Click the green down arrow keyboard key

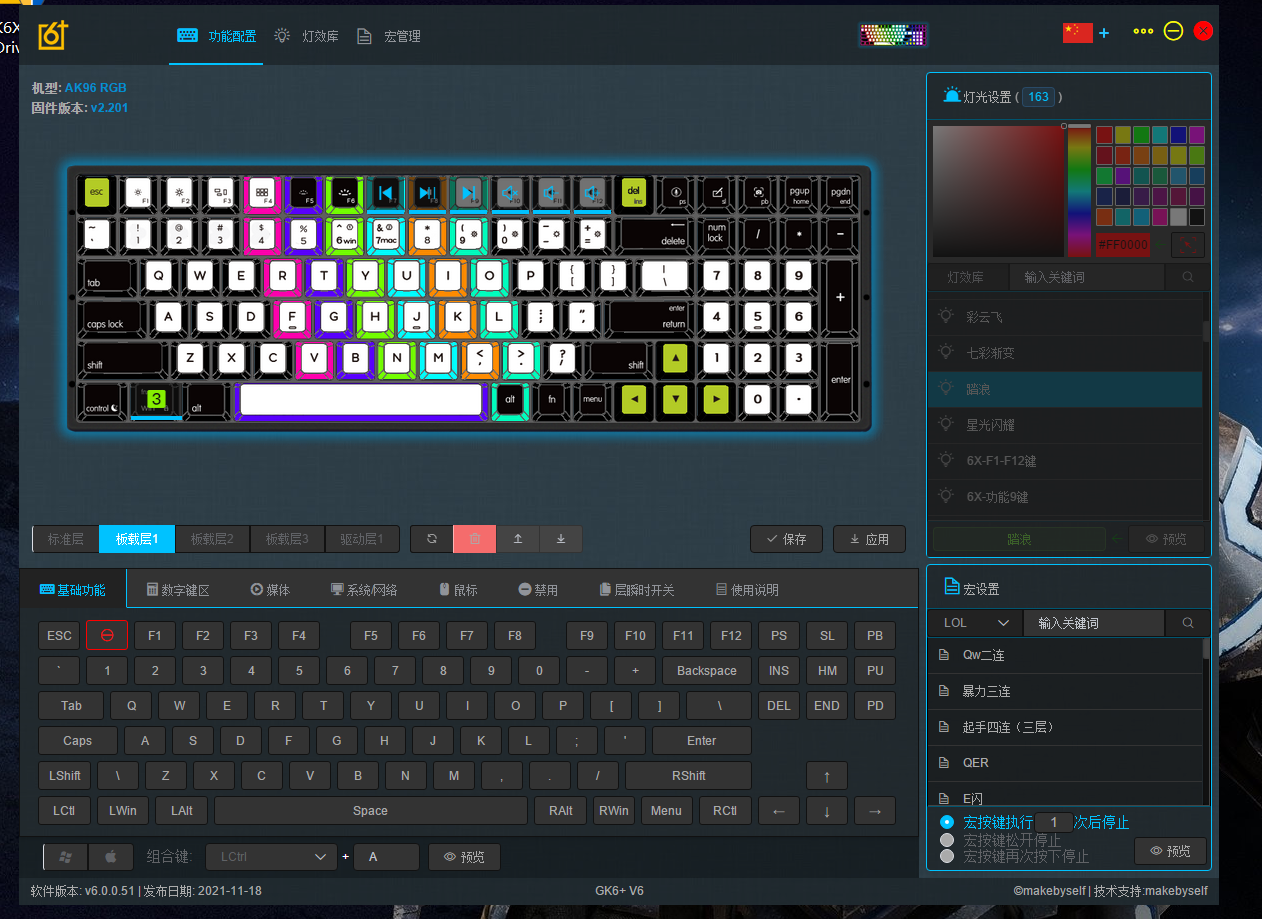675,400
